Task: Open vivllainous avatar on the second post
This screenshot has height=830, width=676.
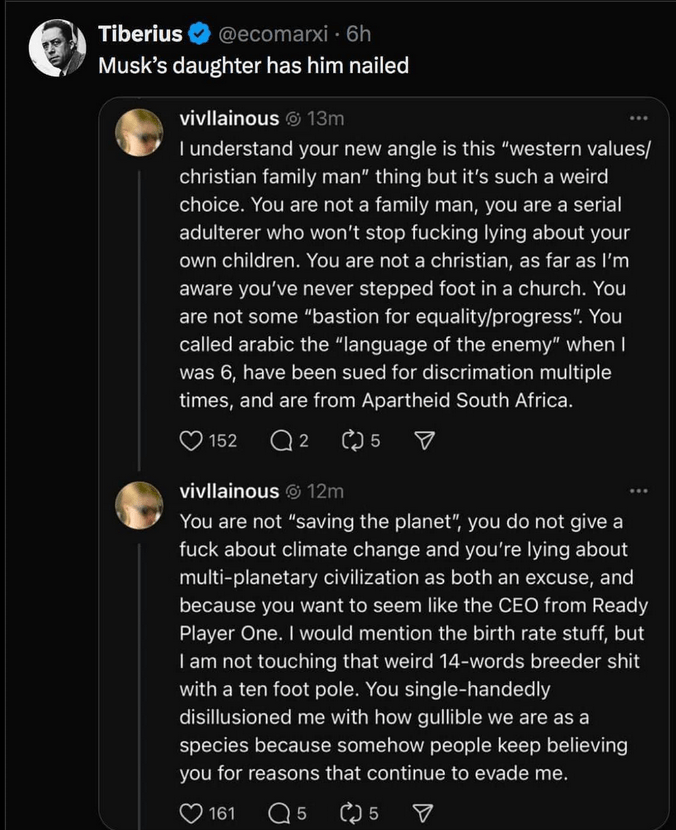Action: (x=140, y=504)
